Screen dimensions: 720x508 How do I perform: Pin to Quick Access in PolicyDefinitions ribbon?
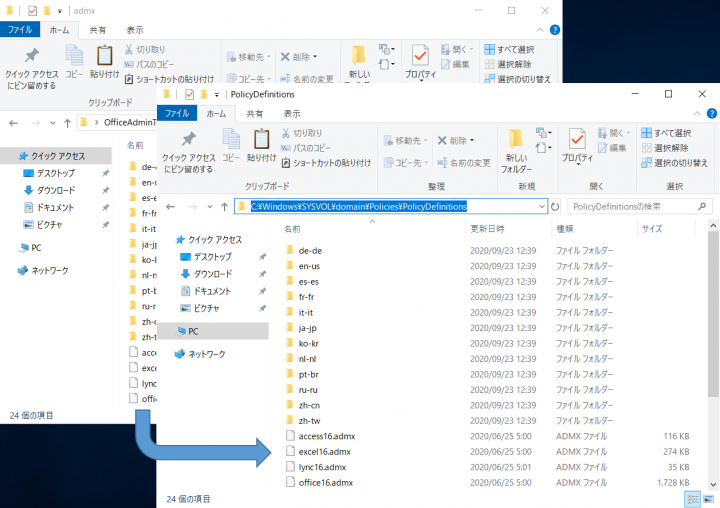[188, 152]
